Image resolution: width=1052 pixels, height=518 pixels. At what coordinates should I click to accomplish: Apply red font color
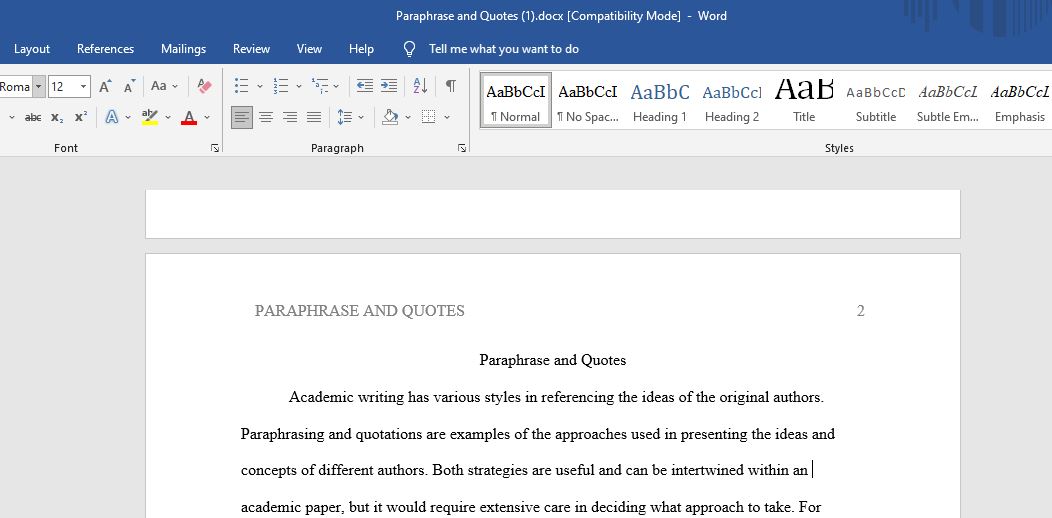pos(189,117)
